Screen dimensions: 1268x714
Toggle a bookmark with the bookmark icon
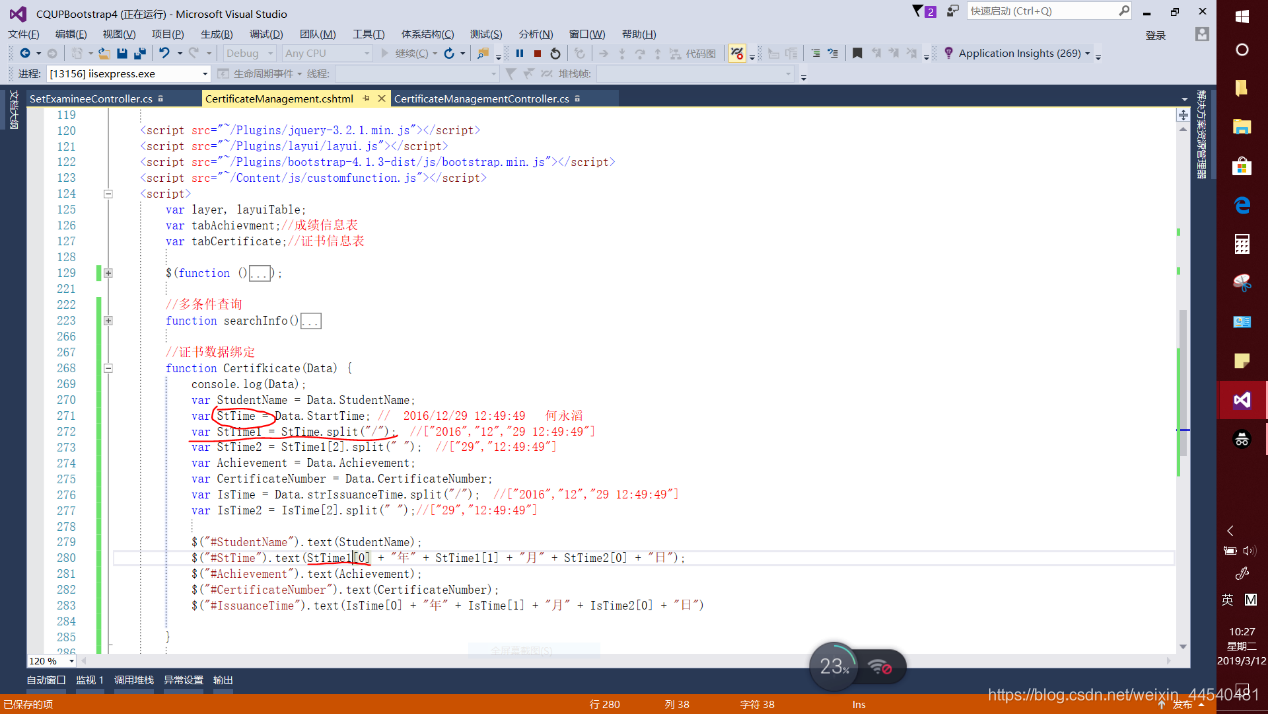(x=857, y=53)
